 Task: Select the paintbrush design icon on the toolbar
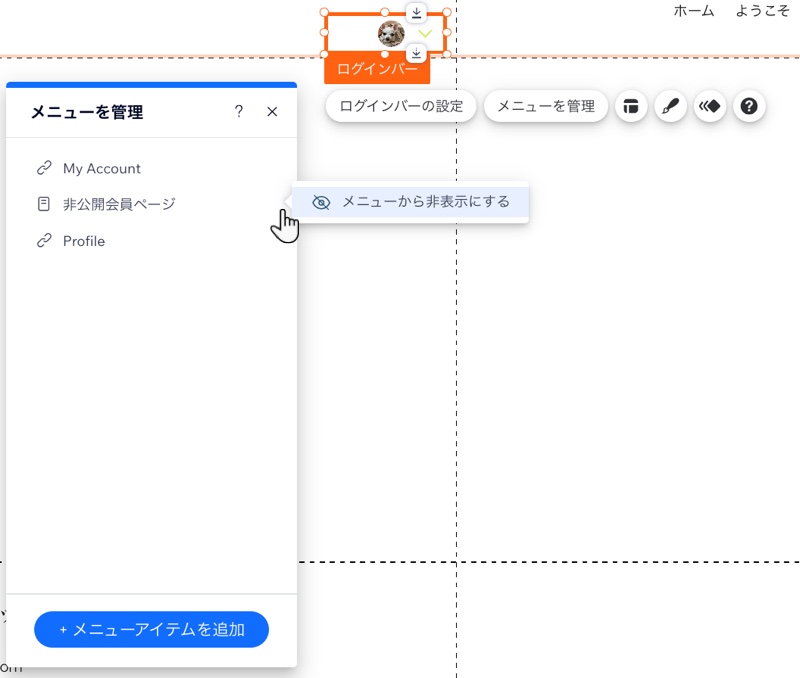pyautogui.click(x=671, y=106)
